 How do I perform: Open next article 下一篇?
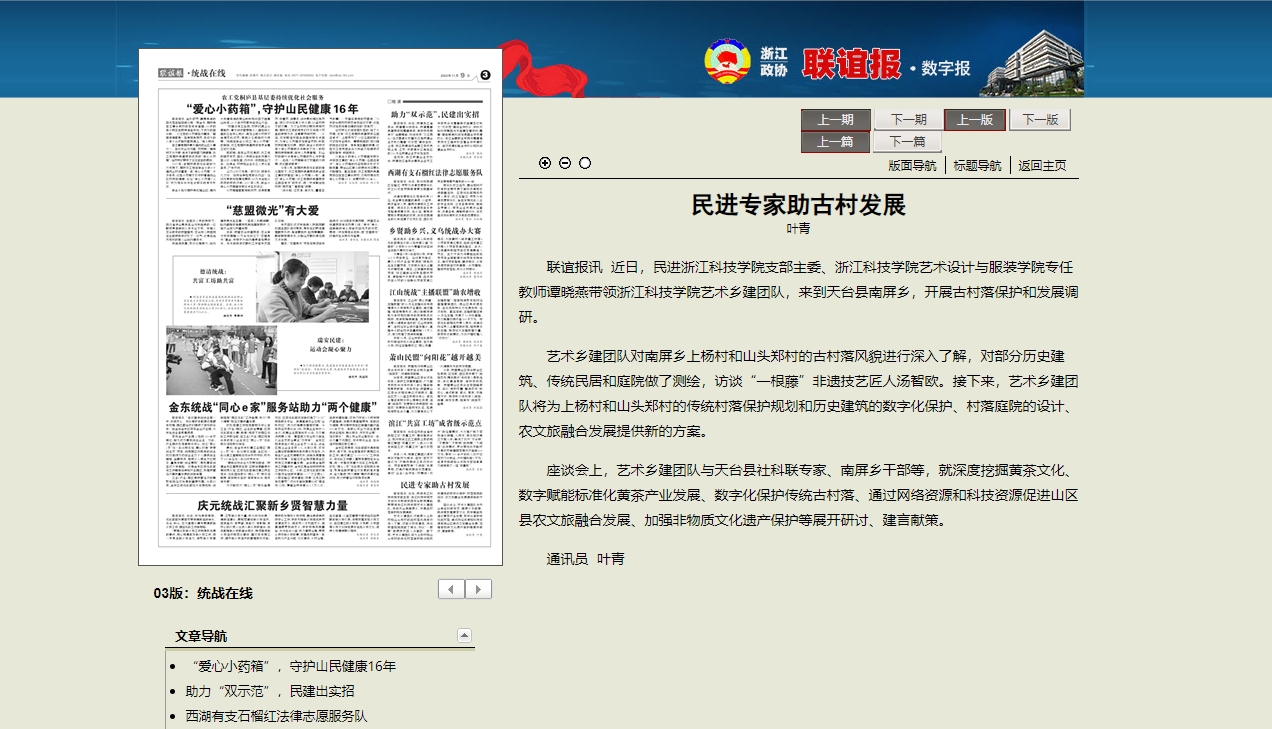[908, 142]
